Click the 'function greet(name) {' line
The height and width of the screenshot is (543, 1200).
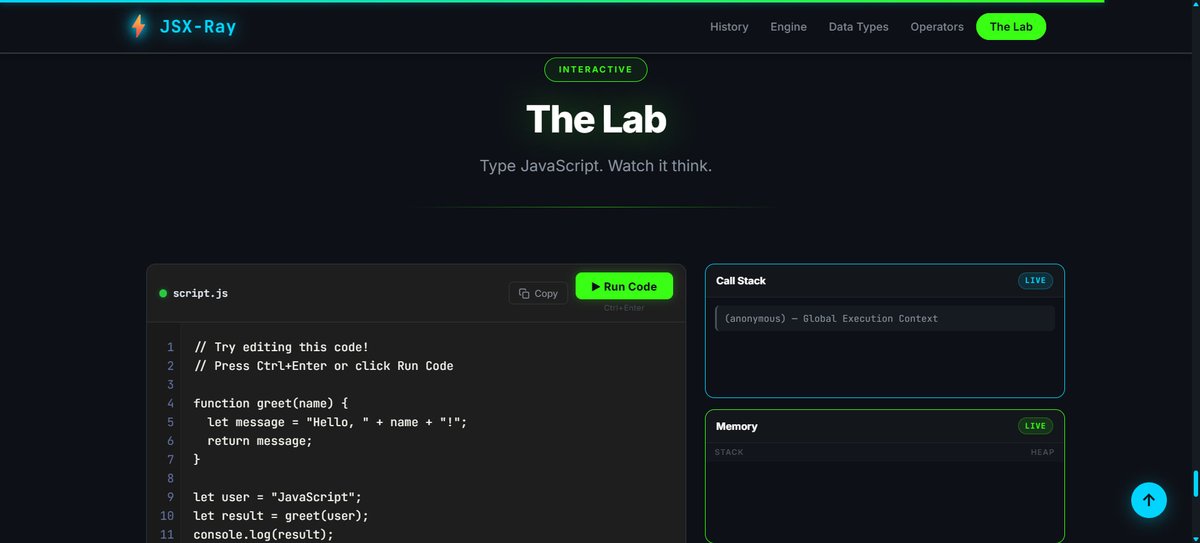tap(271, 403)
